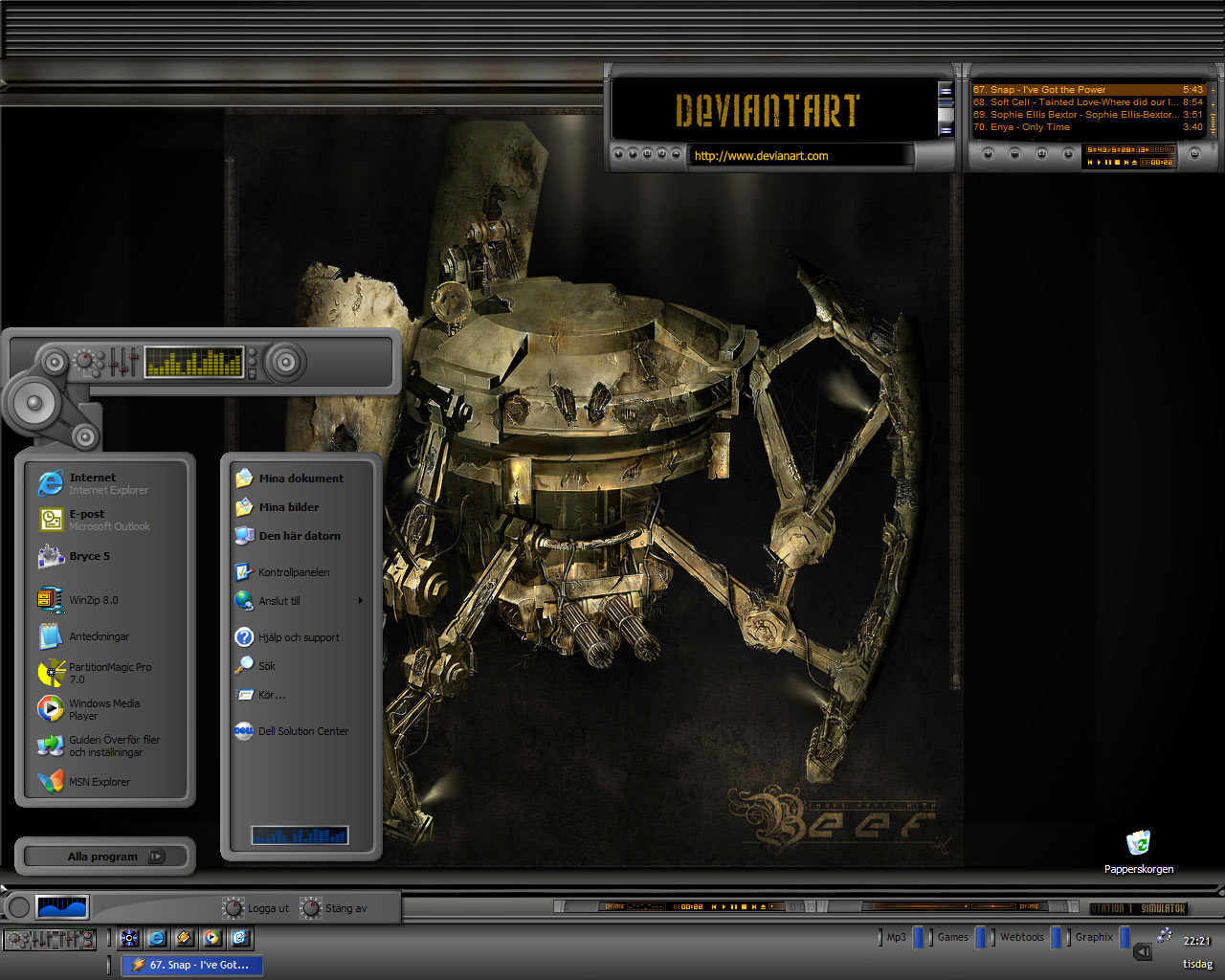Click Internet Explorer quick launch icon

pyautogui.click(x=156, y=938)
